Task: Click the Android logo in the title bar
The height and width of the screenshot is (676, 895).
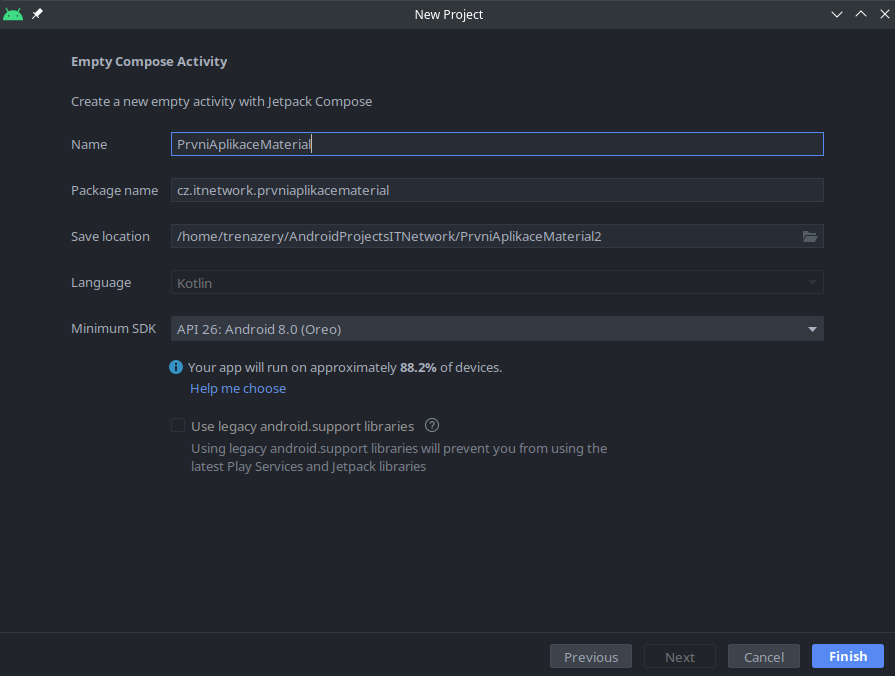Action: pos(13,14)
